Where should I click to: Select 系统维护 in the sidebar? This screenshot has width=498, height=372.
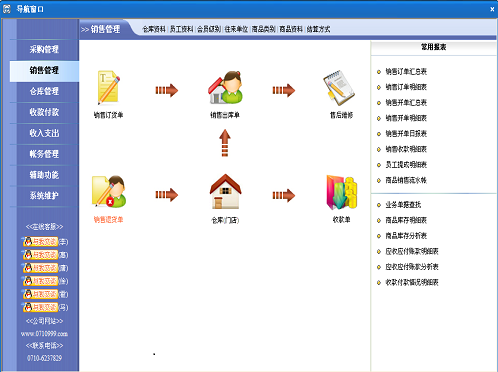point(44,196)
